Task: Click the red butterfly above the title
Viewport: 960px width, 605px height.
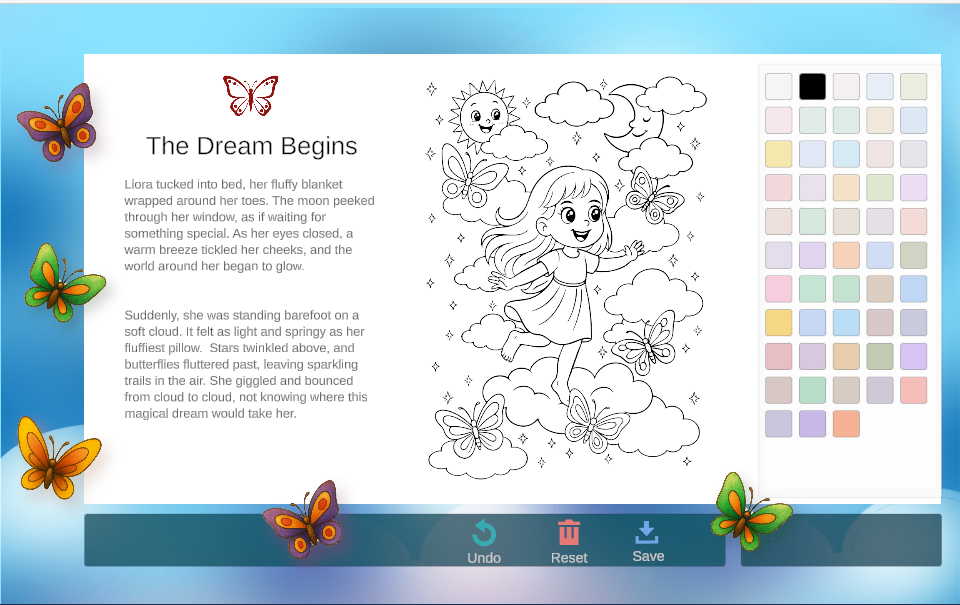Action: [x=250, y=96]
